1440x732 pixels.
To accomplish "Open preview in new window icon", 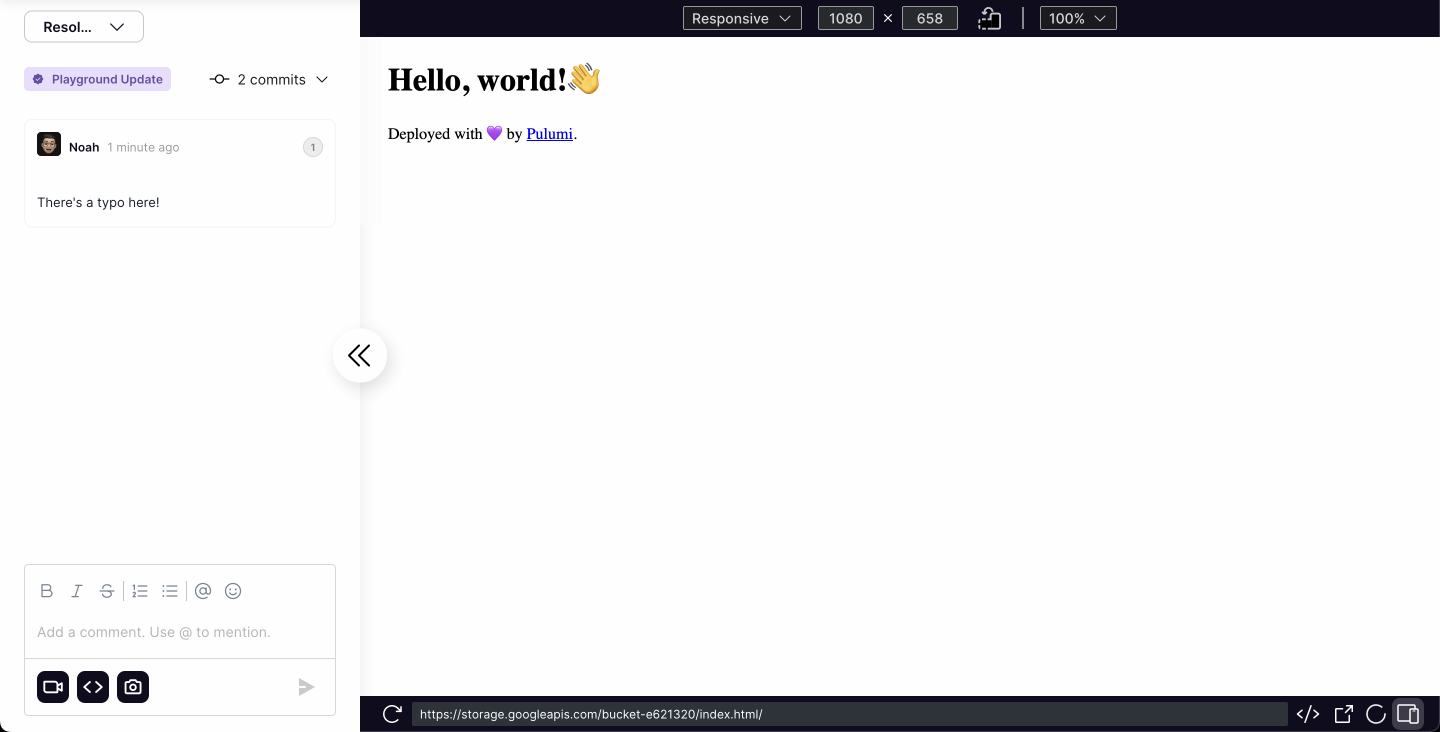I will click(1343, 714).
